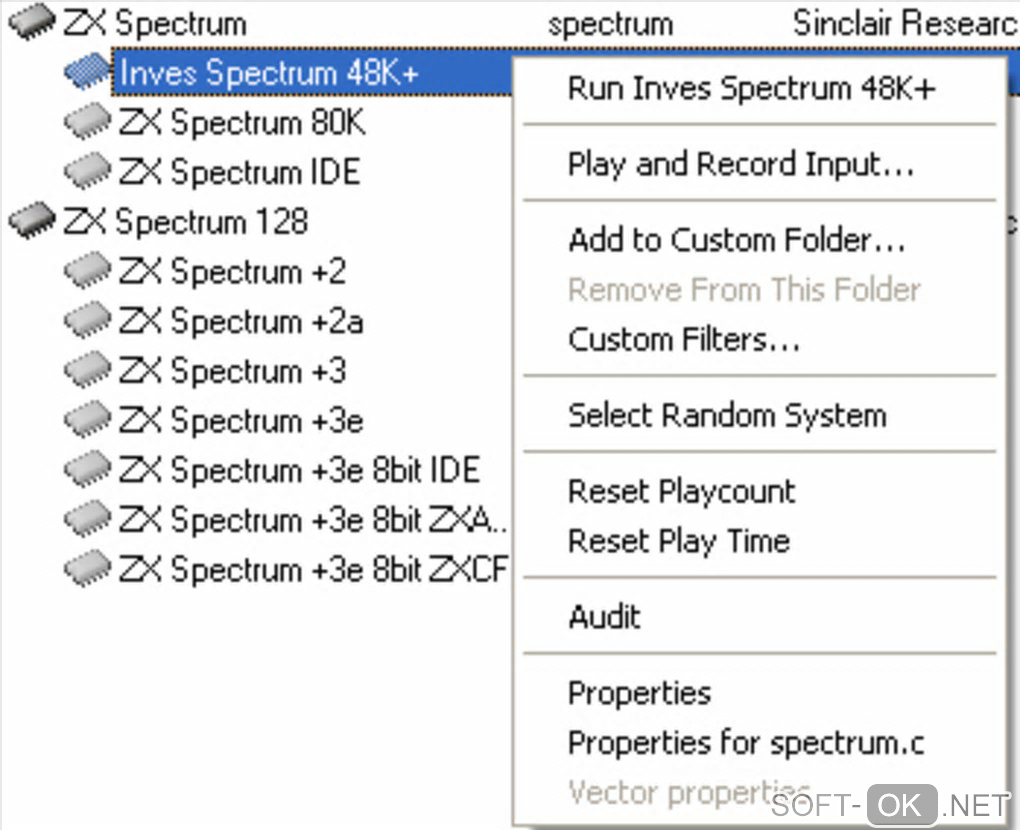Open Properties for spectrum.c
The height and width of the screenshot is (830, 1020).
coord(746,743)
